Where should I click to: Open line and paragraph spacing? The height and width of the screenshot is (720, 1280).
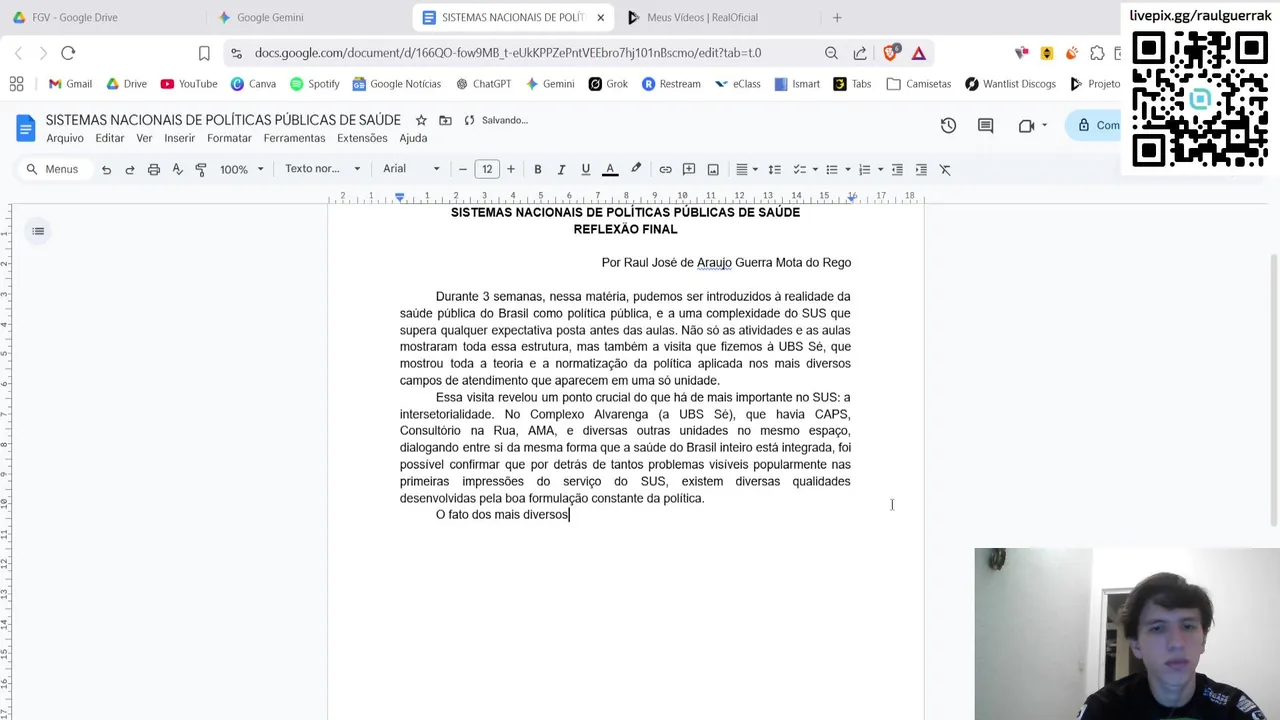774,170
